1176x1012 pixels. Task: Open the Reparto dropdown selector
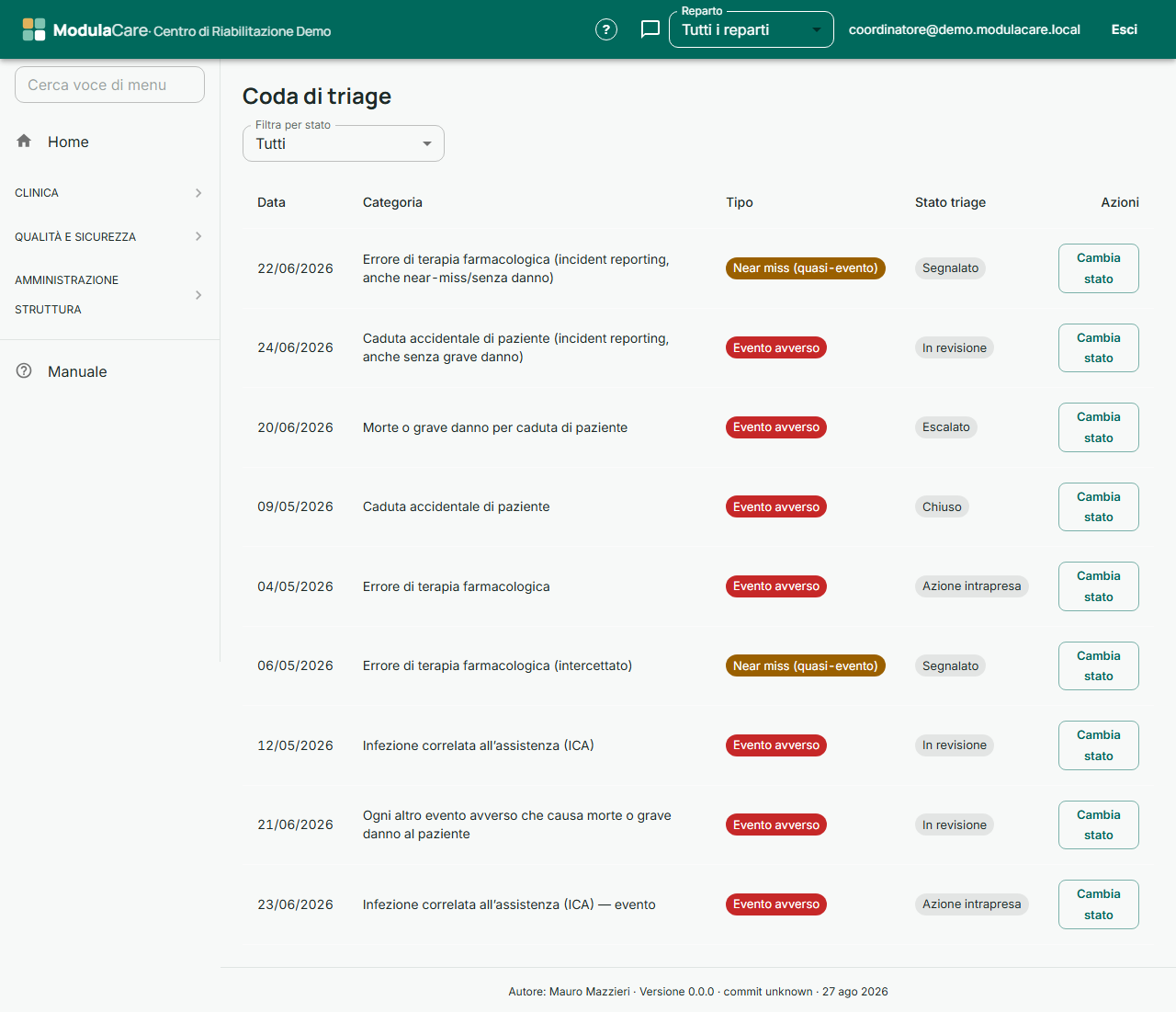coord(752,29)
